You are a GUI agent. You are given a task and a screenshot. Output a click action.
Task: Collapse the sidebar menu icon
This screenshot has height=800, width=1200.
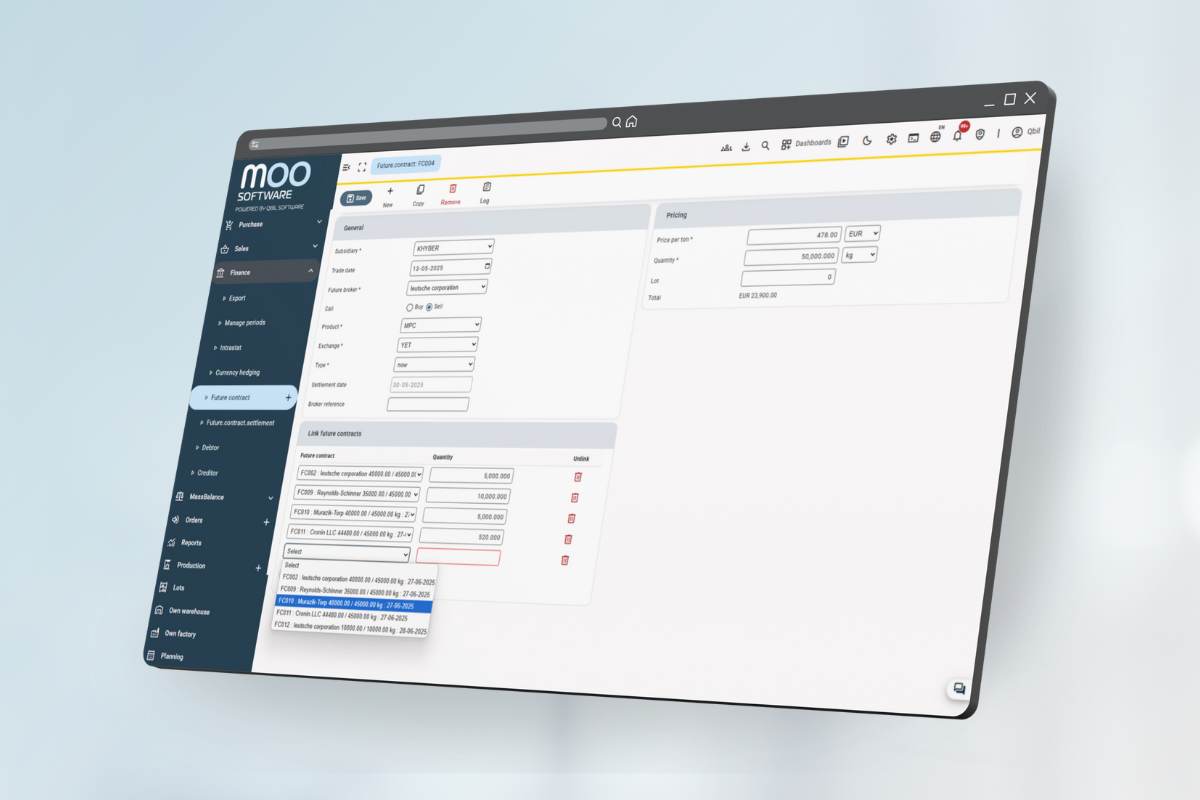(x=346, y=167)
